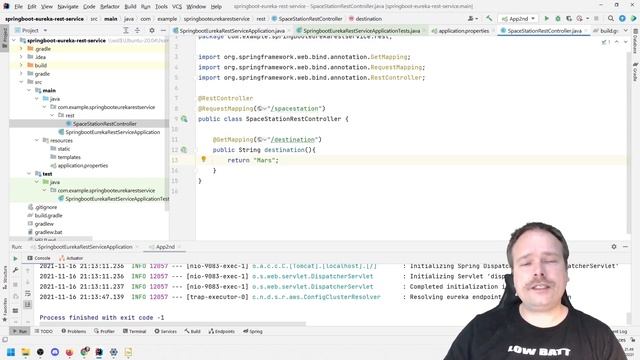Viewport: 640px width, 360px height.
Task: Hide the Project tool window
Action: point(163,31)
